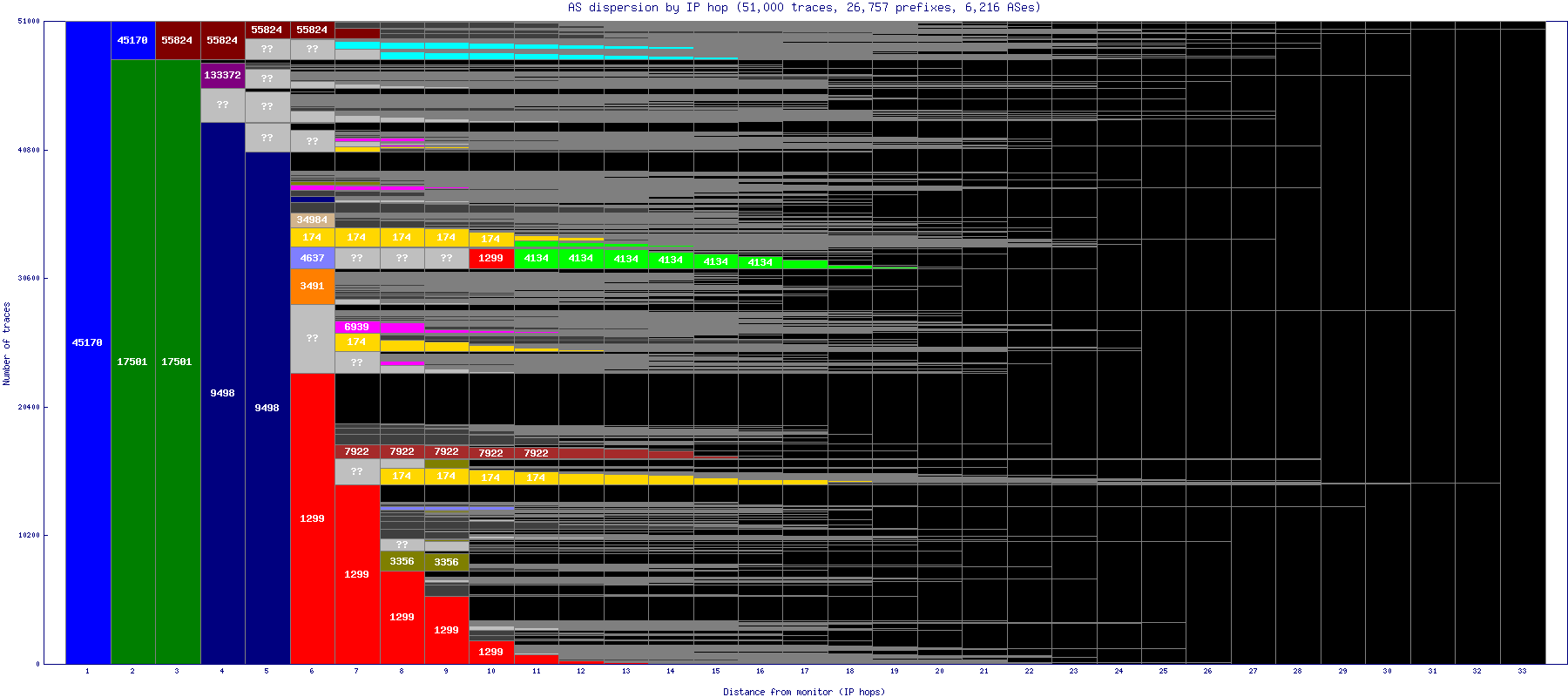Click the gray ?? block below orange 3491
This screenshot has height=697, width=1568.
[312, 338]
